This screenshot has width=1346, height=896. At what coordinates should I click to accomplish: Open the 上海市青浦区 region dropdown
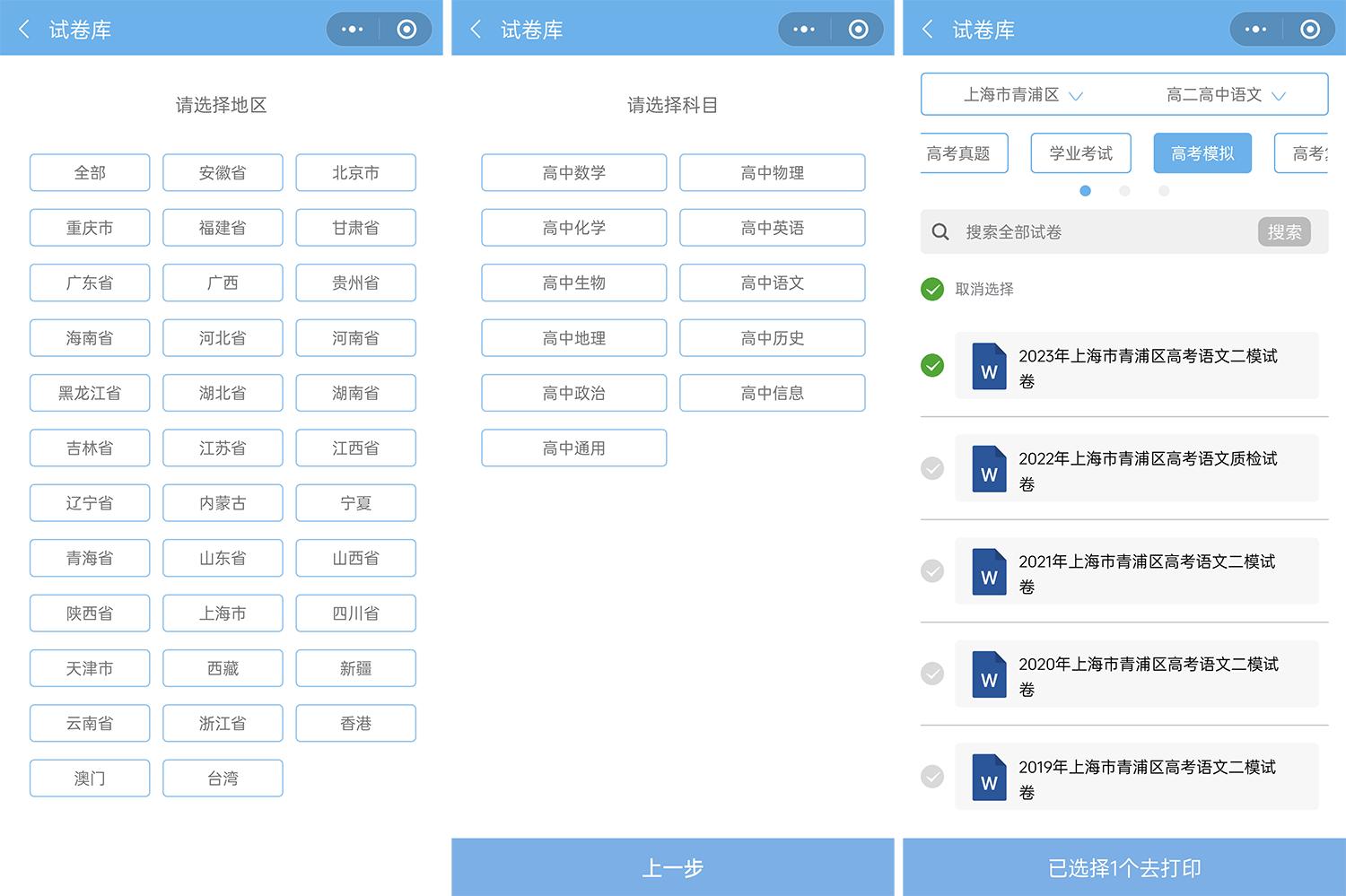point(1023,94)
